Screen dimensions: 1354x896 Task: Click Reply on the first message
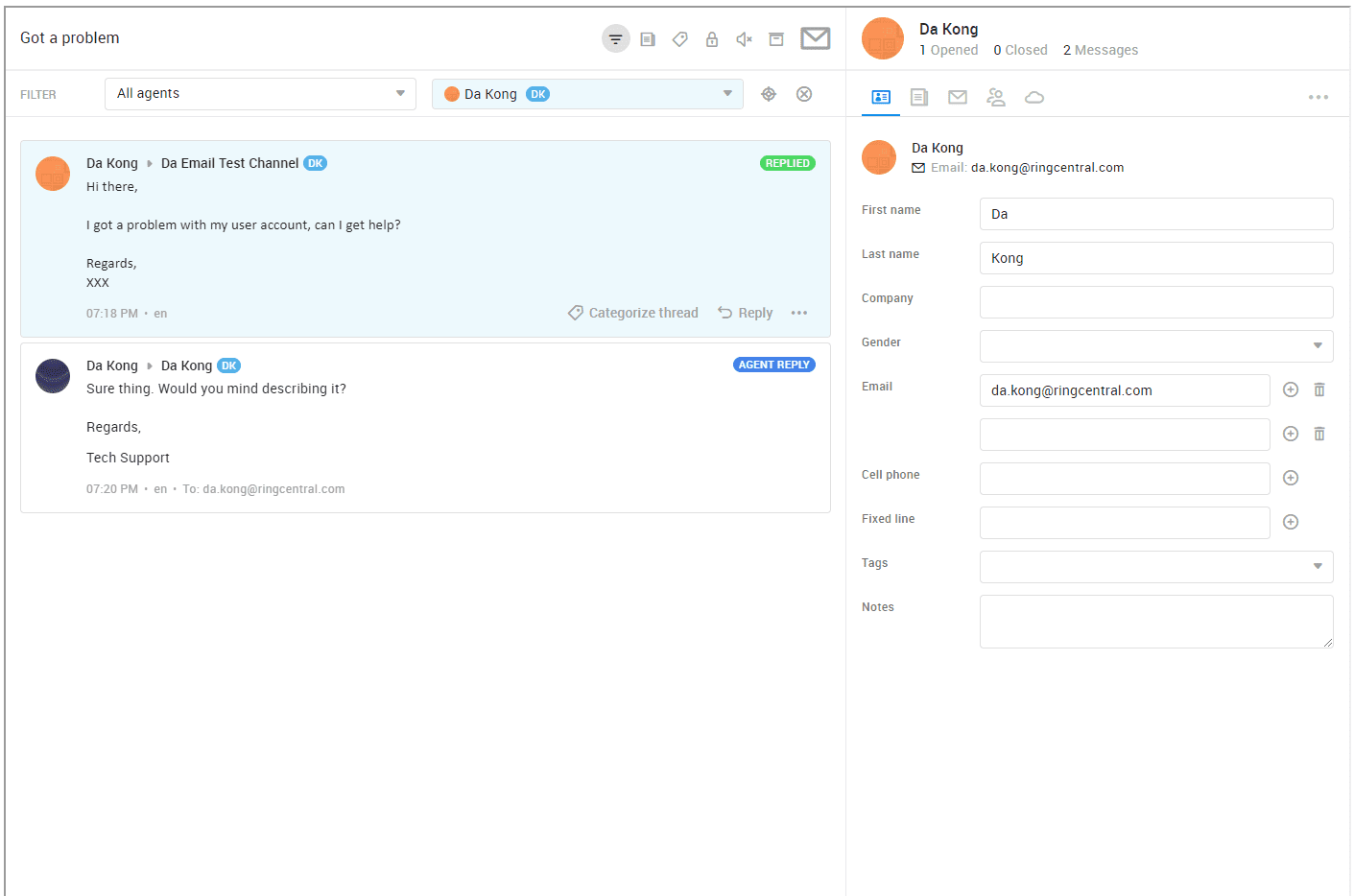(746, 313)
